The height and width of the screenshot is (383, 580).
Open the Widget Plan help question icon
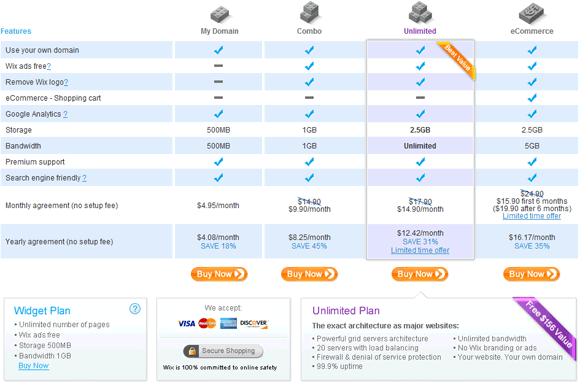pyautogui.click(x=135, y=309)
